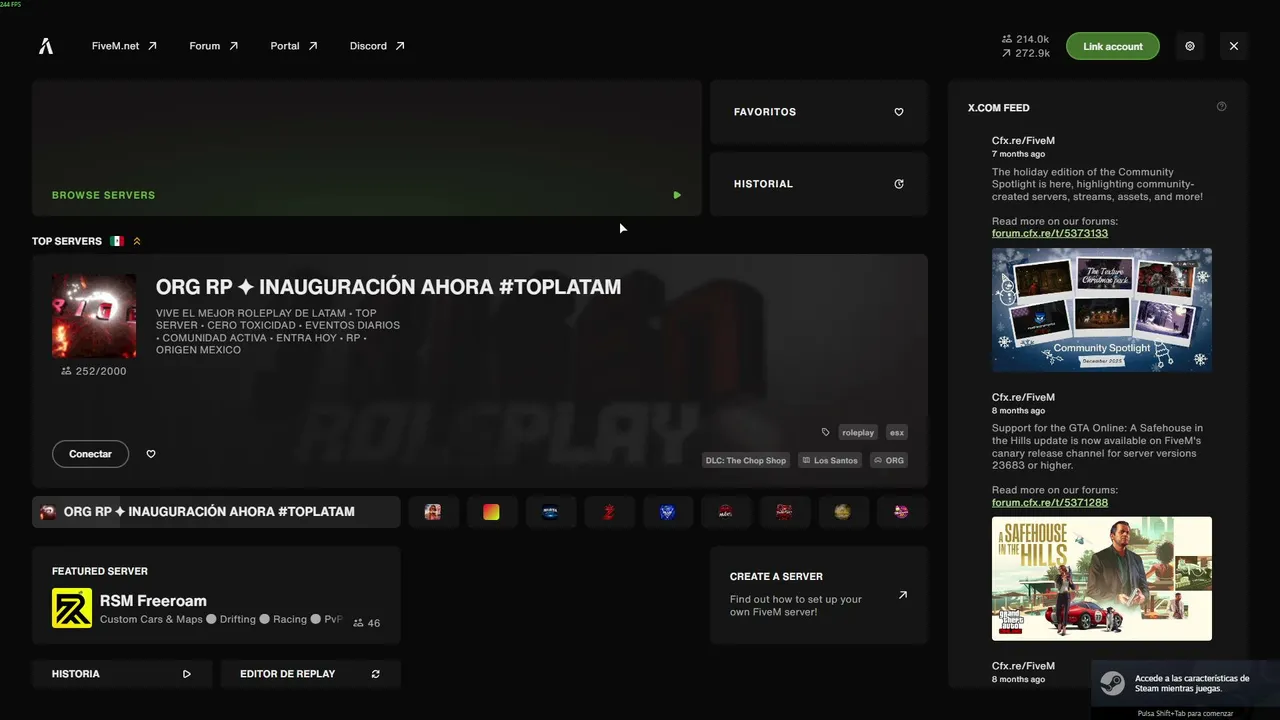Select the woman portrait server icon
The width and height of the screenshot is (1280, 720).
pos(433,512)
